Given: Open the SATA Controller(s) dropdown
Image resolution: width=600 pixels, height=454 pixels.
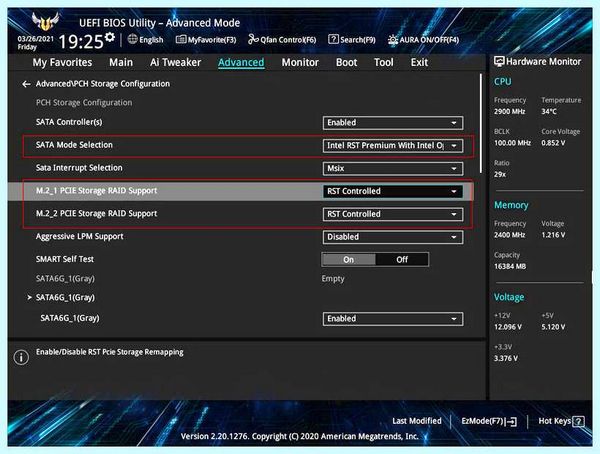Looking at the screenshot, I should pos(393,122).
